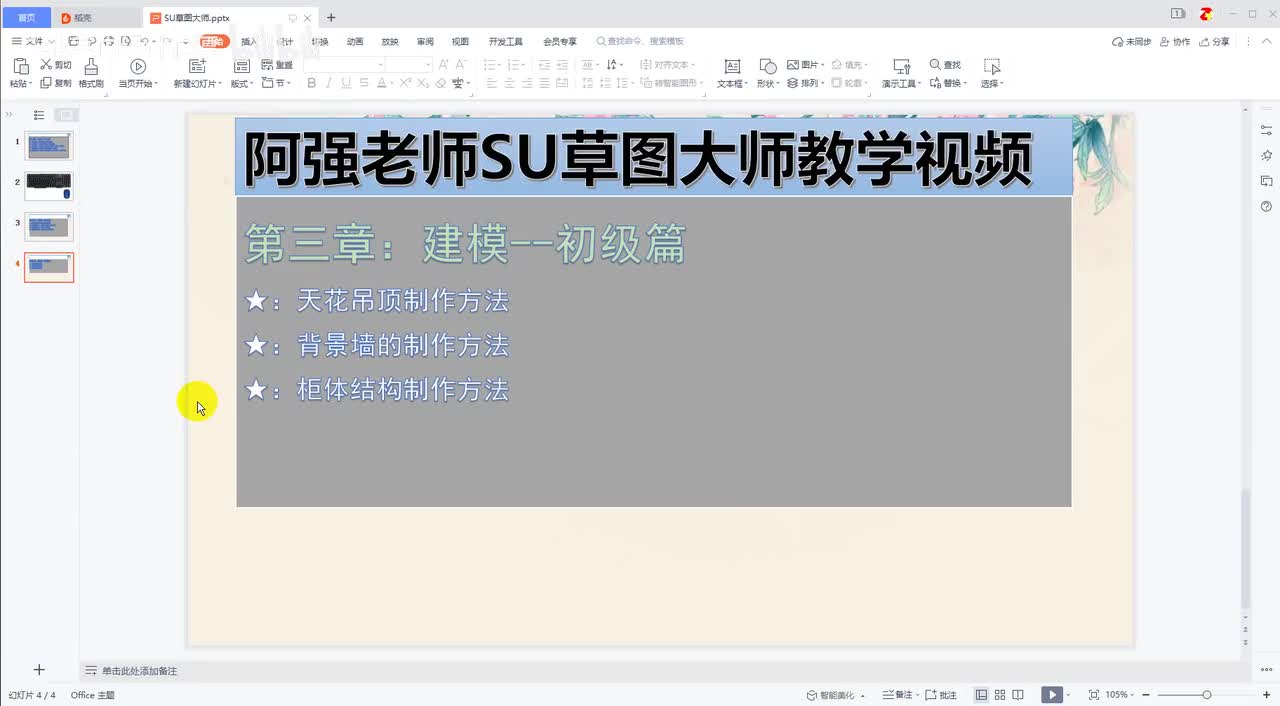Viewport: 1280px width, 706px height.
Task: Open the Arrange (排列) dropdown
Action: pos(806,83)
